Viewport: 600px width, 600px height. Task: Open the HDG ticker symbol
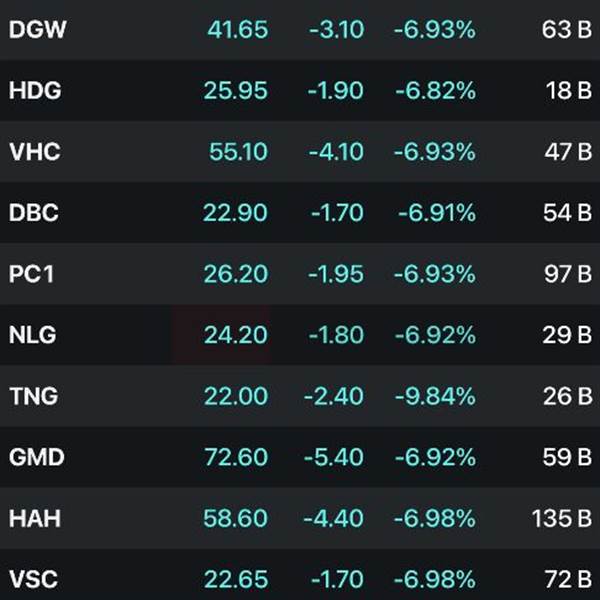click(34, 91)
